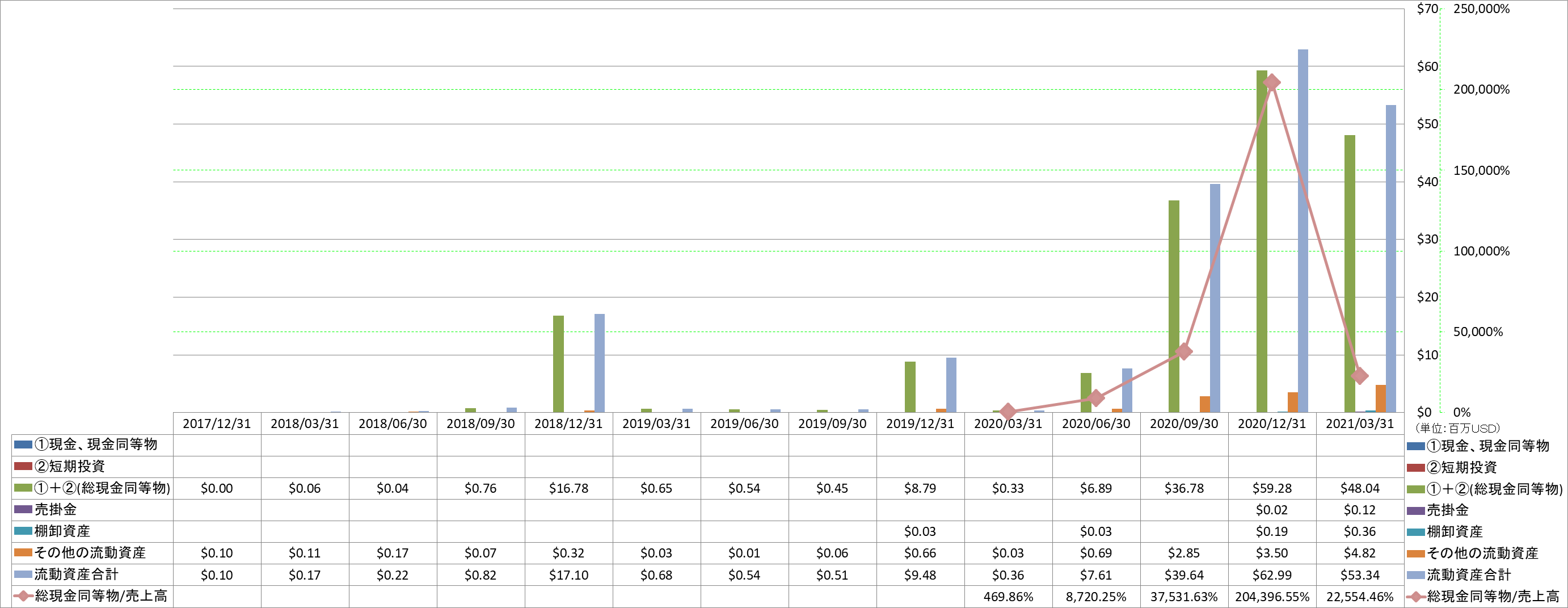
Task: Select the 469.86% ratio value
Action: (1008, 597)
